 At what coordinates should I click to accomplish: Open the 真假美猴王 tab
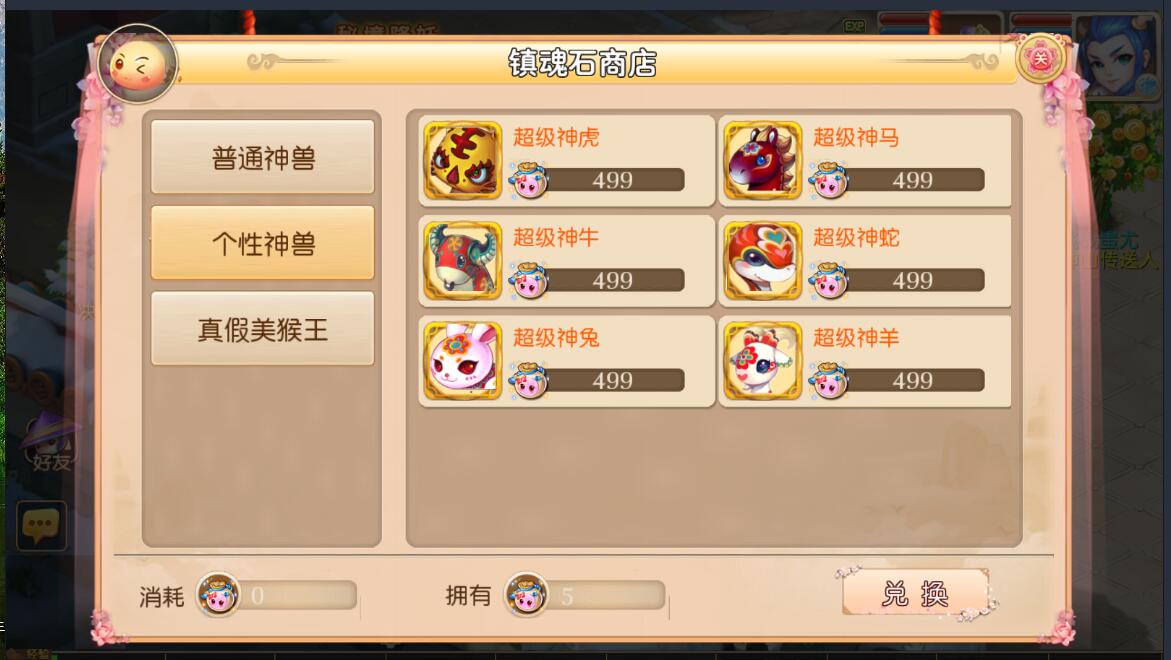pyautogui.click(x=263, y=329)
